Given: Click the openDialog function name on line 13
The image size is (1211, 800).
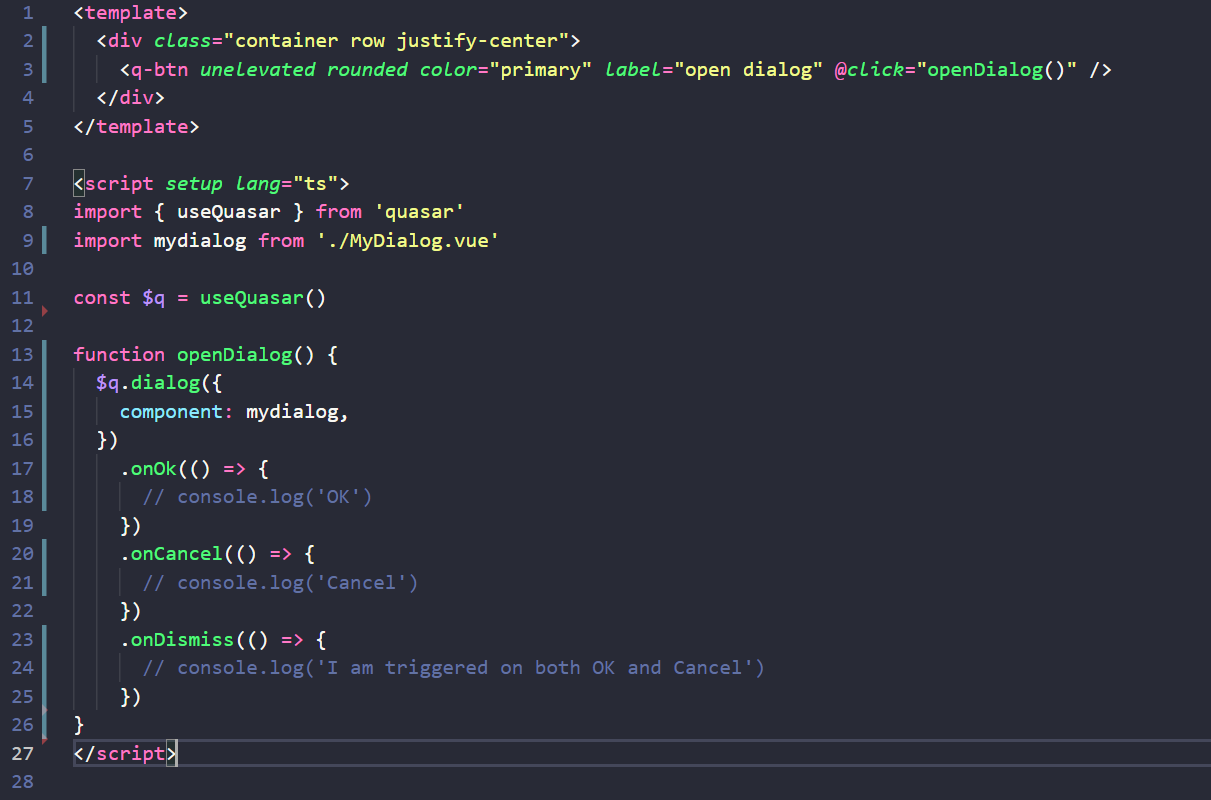Looking at the screenshot, I should tap(235, 354).
